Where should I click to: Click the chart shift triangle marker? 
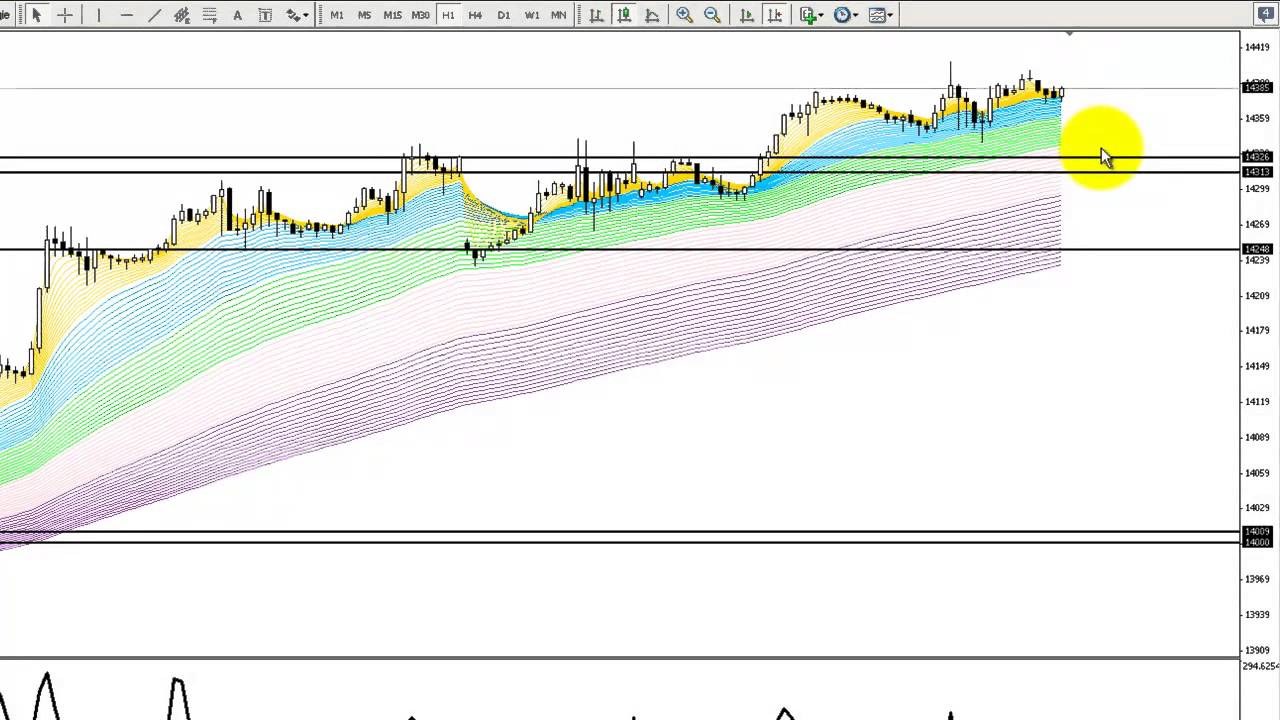click(x=1070, y=34)
